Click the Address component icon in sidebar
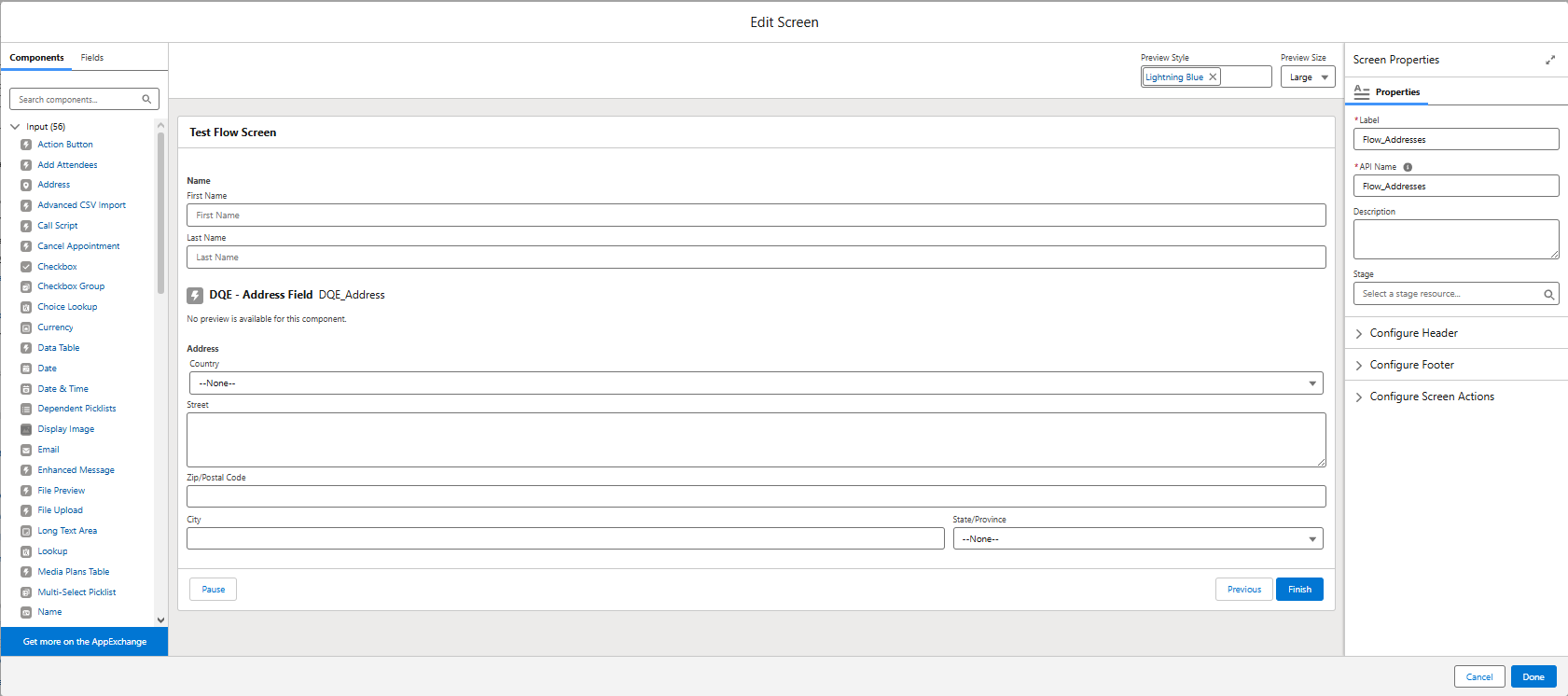 [26, 185]
